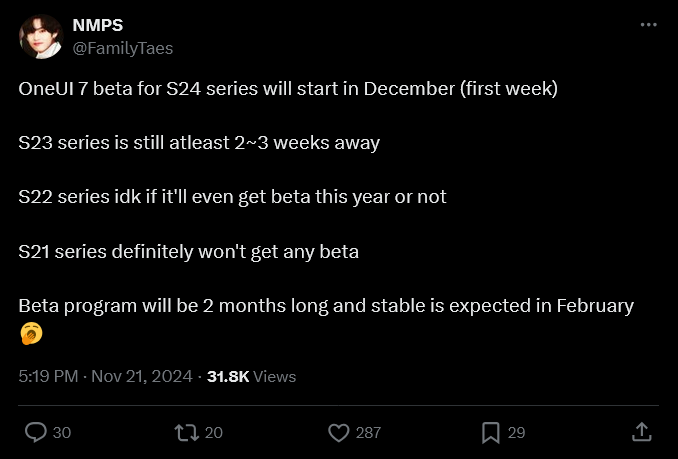Click the 5:19 PM timestamp
The image size is (678, 459).
click(49, 377)
